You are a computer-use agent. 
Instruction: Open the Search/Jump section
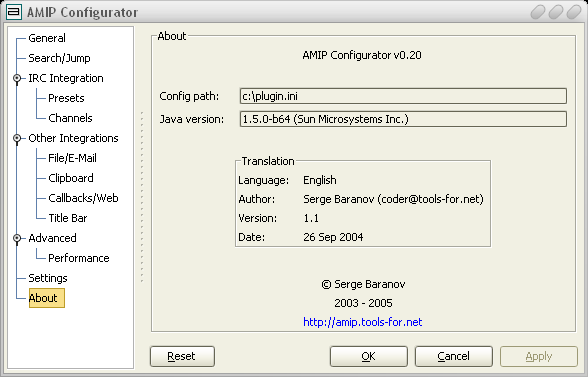pos(59,58)
